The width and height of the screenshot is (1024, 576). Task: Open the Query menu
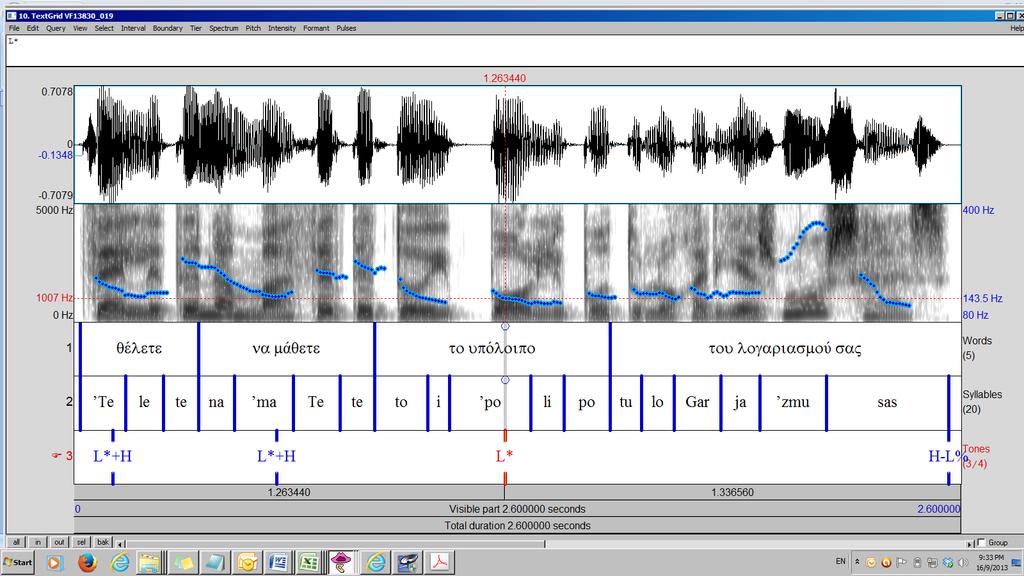56,28
